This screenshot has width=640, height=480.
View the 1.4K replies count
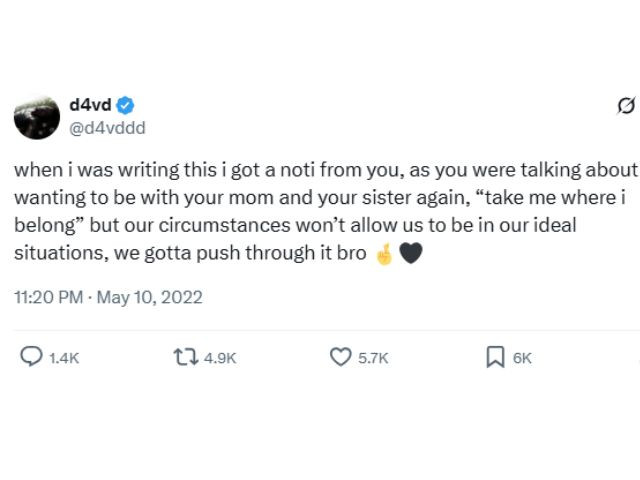click(x=64, y=358)
